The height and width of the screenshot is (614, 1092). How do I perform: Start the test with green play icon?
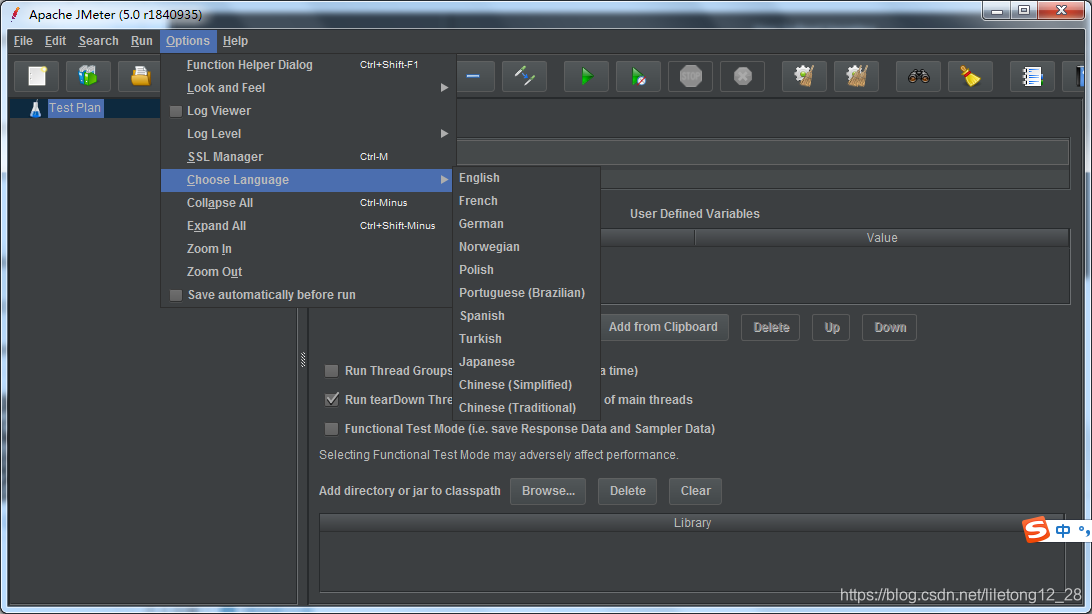pyautogui.click(x=586, y=76)
